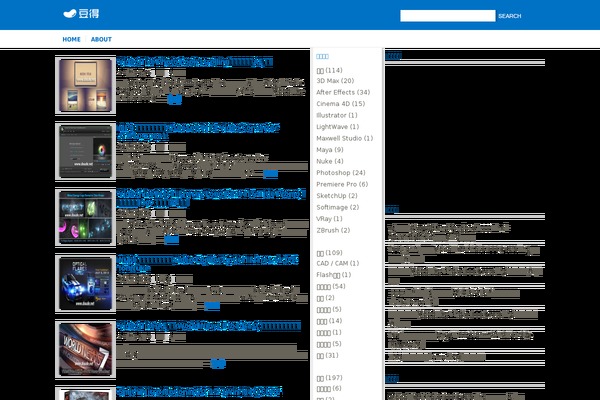Open the ZBrush (2) category
This screenshot has height=400, width=600.
click(333, 230)
